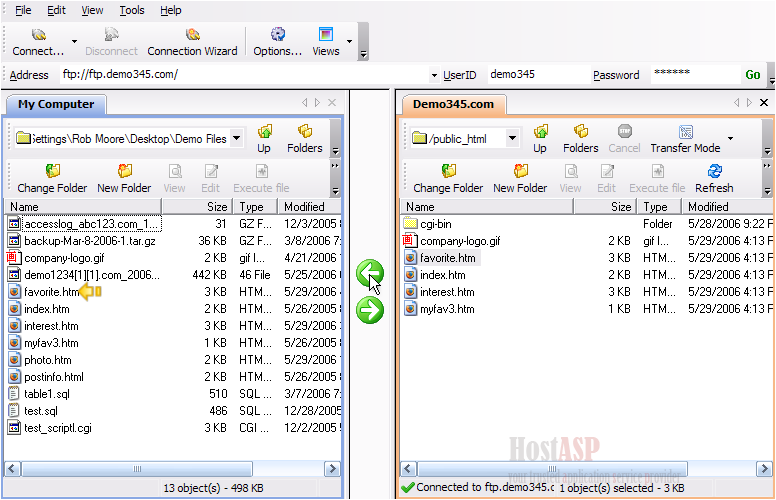Select local file postinfo.html

54,377
